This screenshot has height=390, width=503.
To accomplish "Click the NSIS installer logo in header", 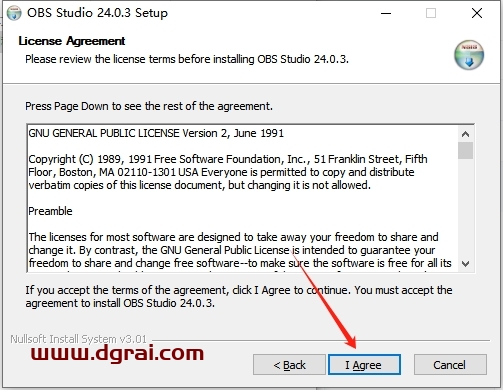I will [x=469, y=55].
